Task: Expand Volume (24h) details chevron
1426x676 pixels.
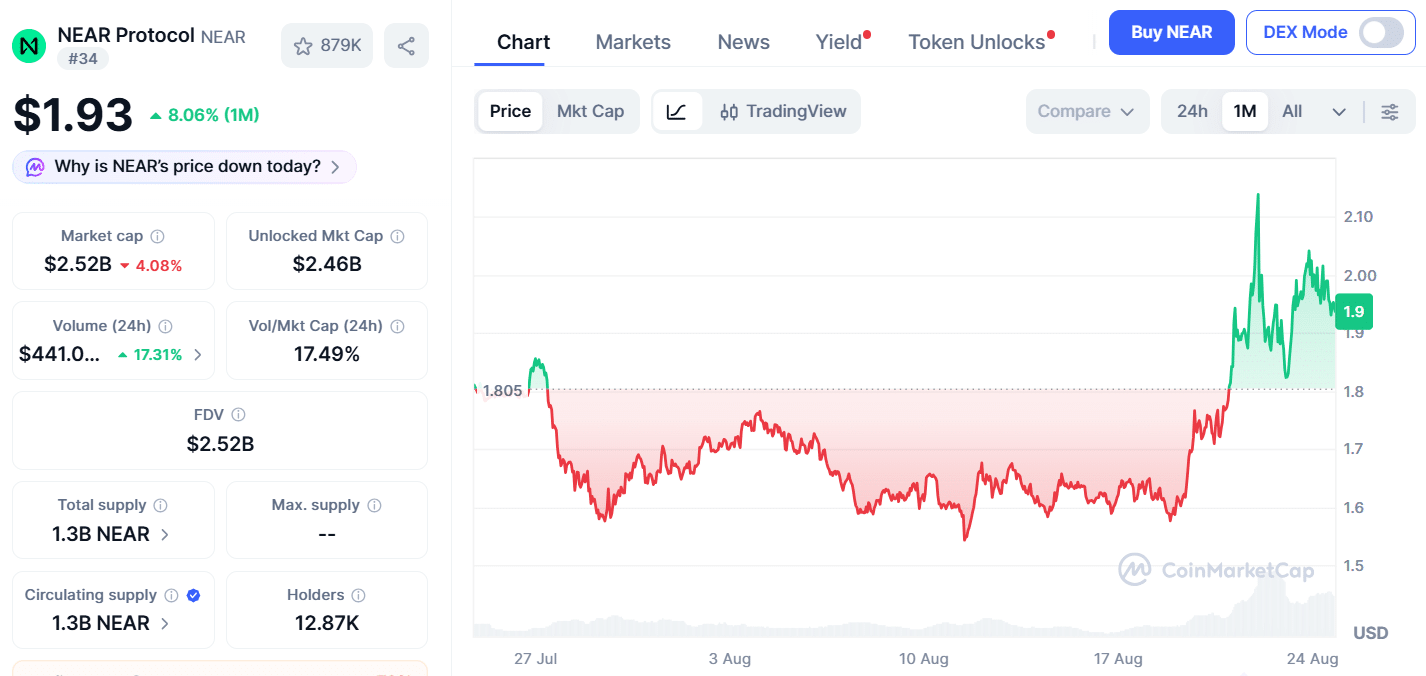Action: 198,355
